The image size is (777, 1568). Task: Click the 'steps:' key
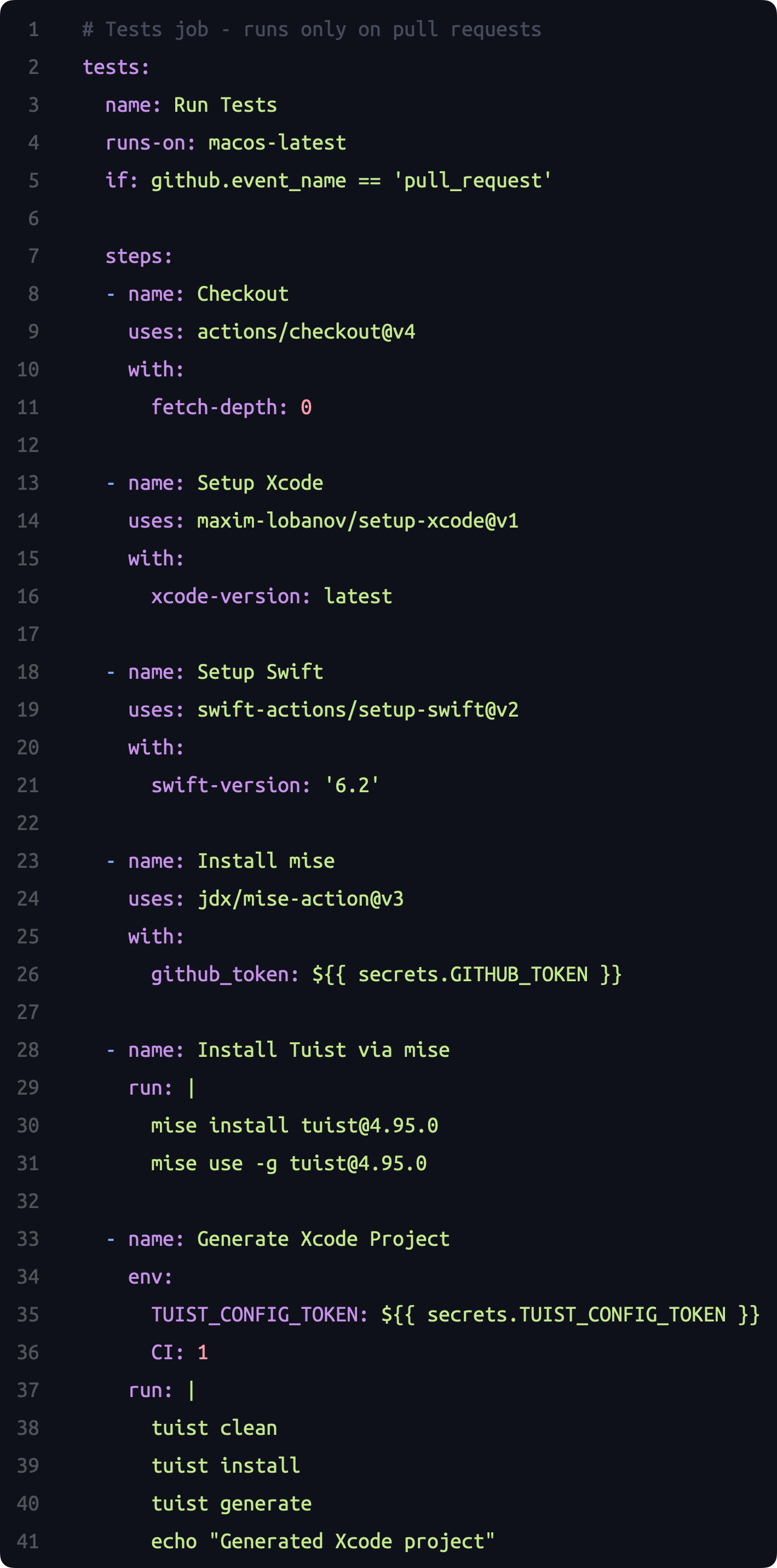(x=139, y=256)
